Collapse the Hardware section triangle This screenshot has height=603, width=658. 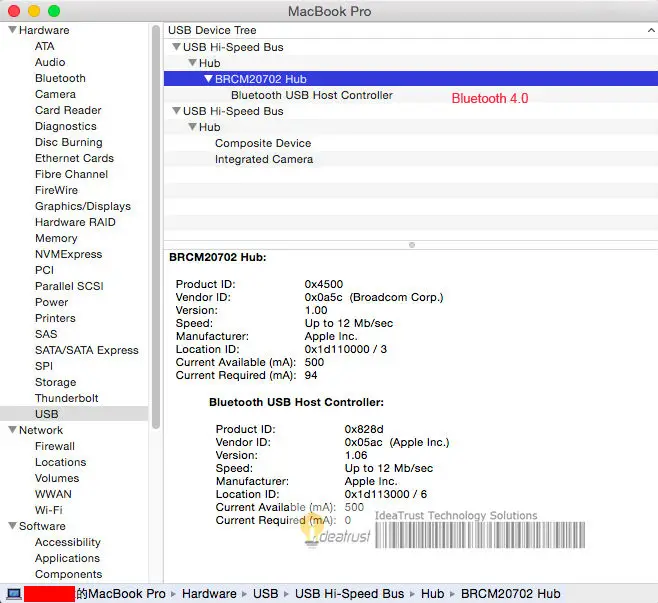(13, 30)
